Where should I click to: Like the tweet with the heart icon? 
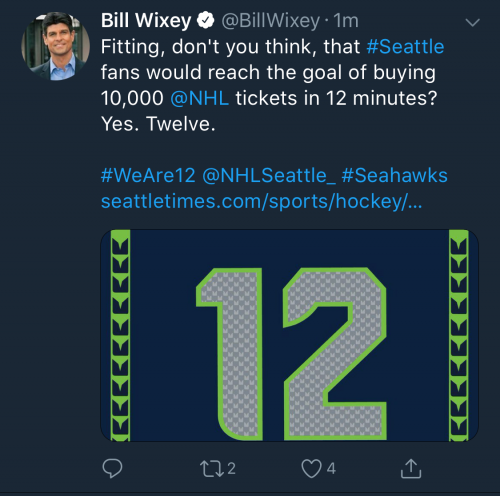(x=311, y=468)
